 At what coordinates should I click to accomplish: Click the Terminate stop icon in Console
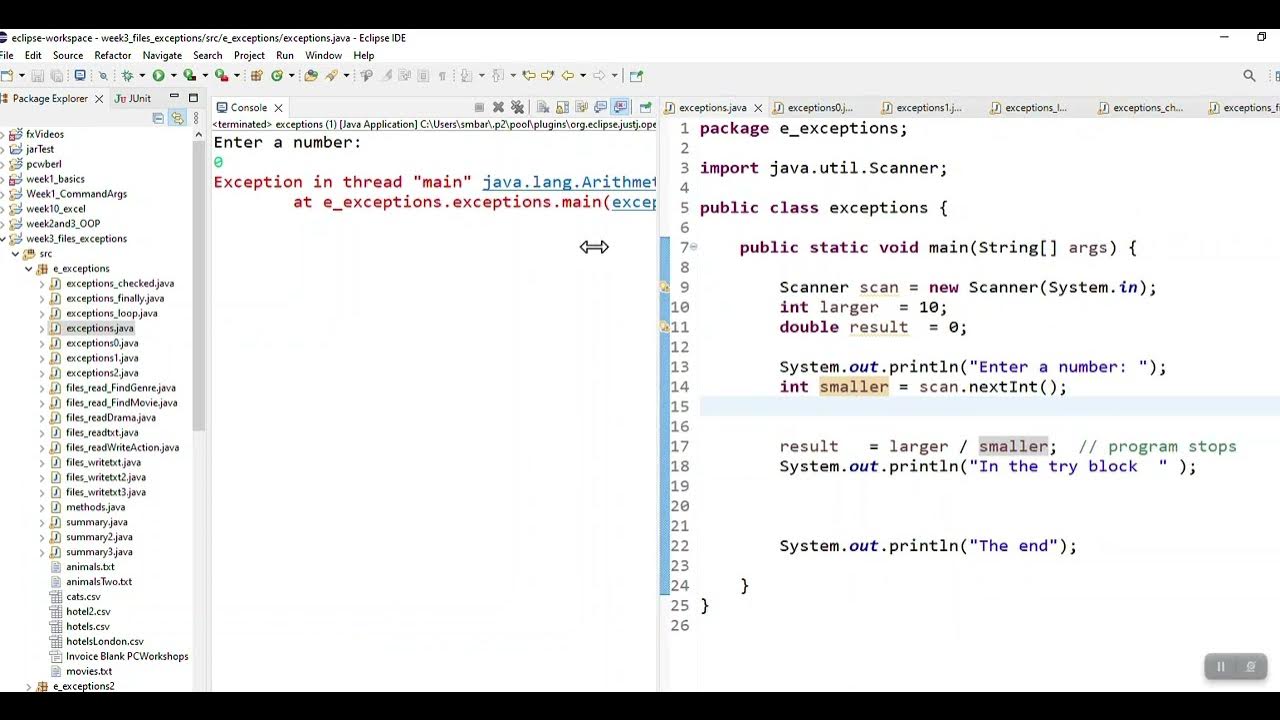479,107
